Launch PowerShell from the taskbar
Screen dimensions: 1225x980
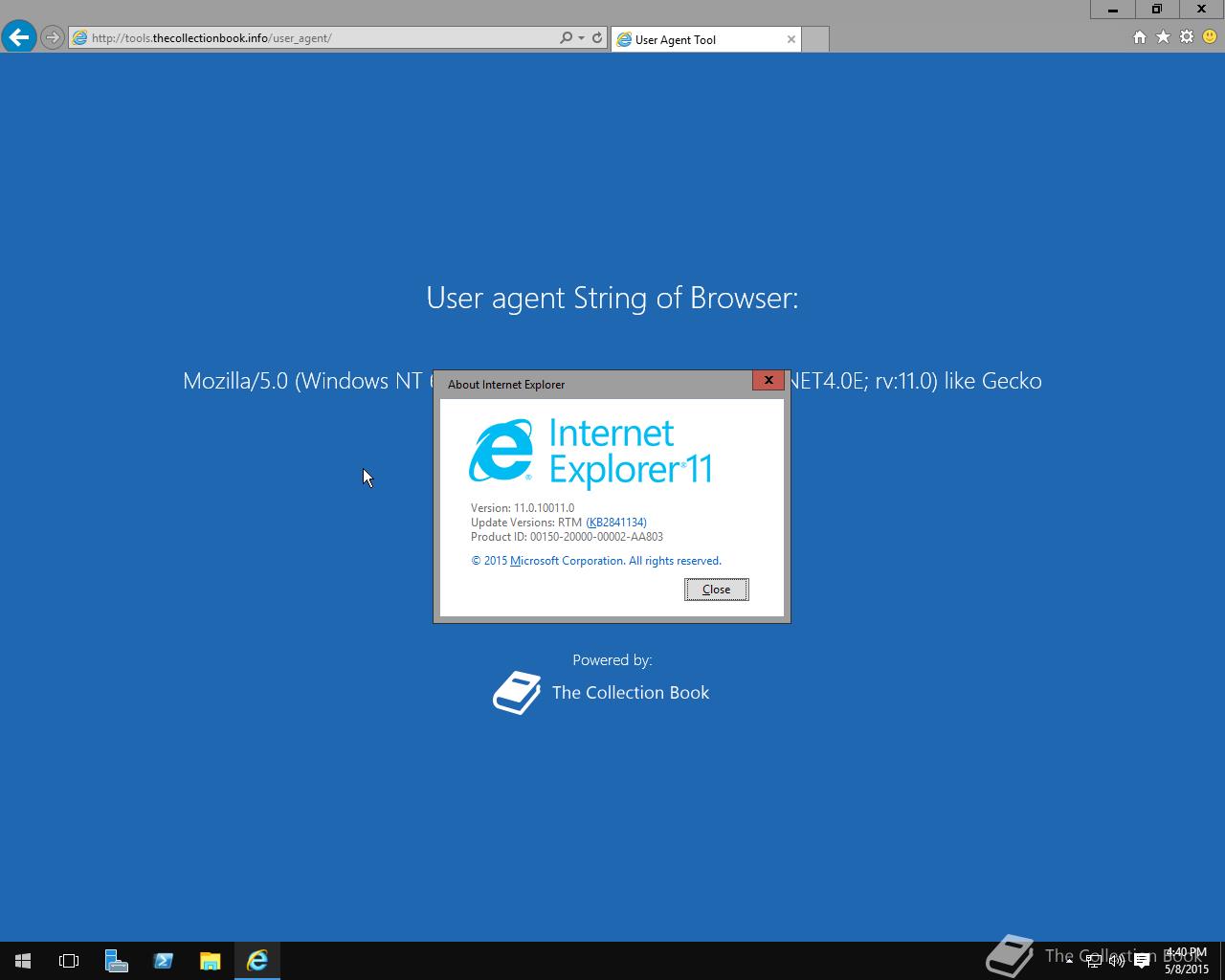tap(163, 961)
